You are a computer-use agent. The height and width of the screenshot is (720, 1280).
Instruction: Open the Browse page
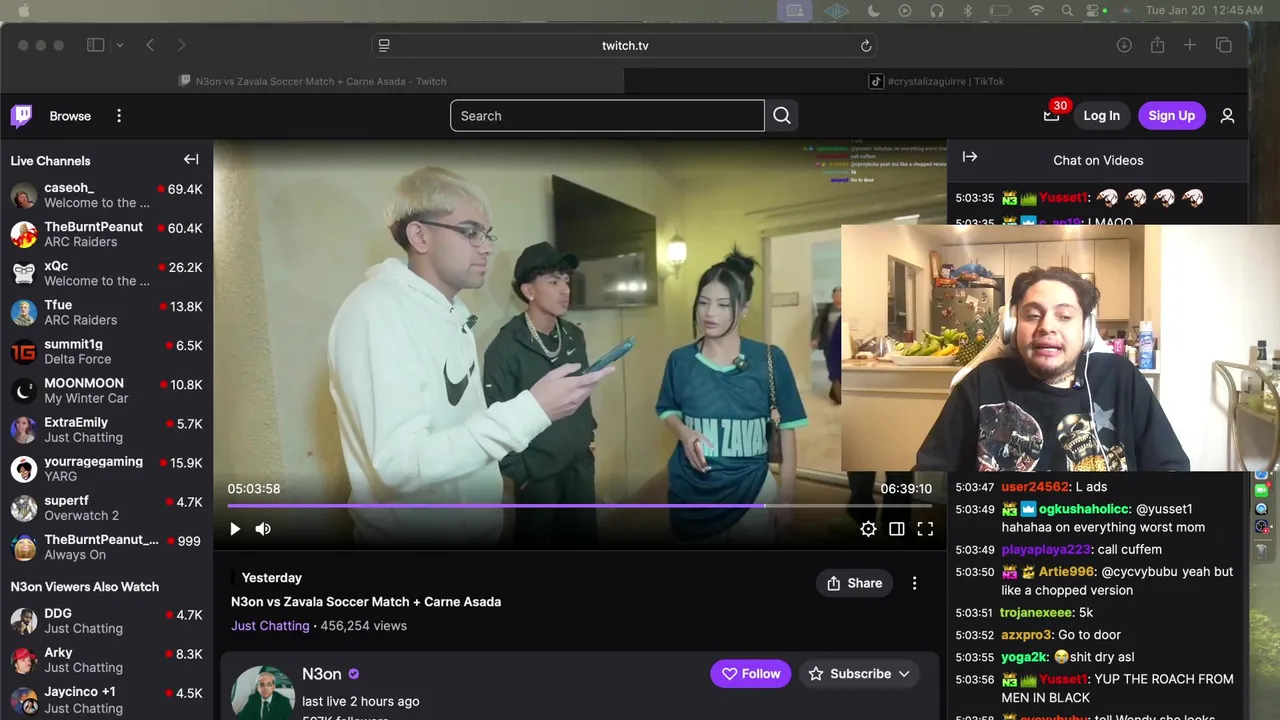tap(70, 116)
